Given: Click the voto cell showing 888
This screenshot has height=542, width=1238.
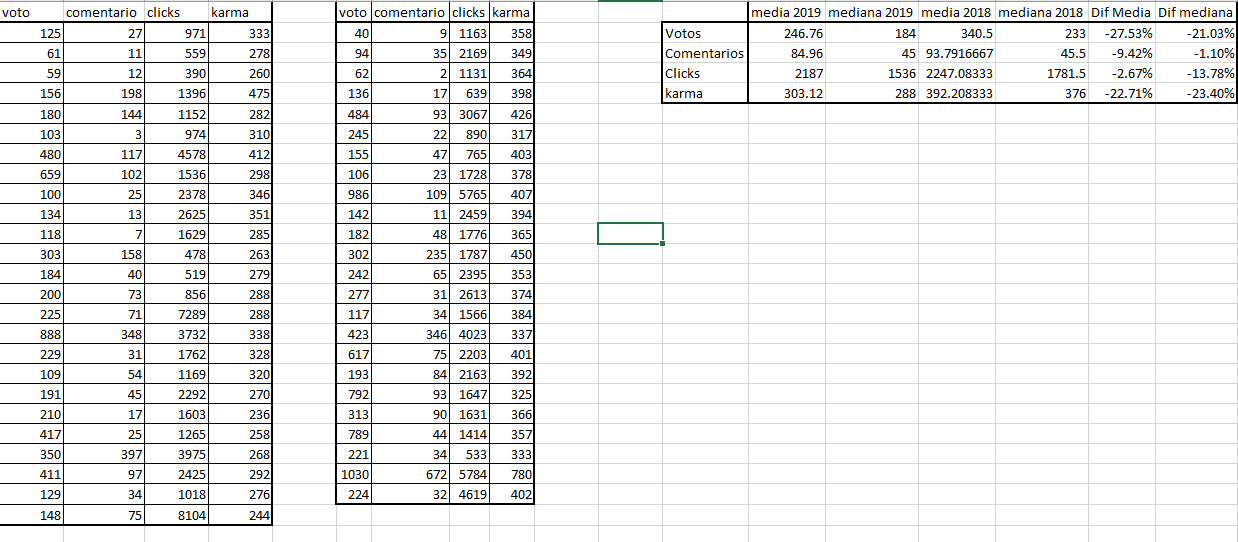Looking at the screenshot, I should [32, 334].
